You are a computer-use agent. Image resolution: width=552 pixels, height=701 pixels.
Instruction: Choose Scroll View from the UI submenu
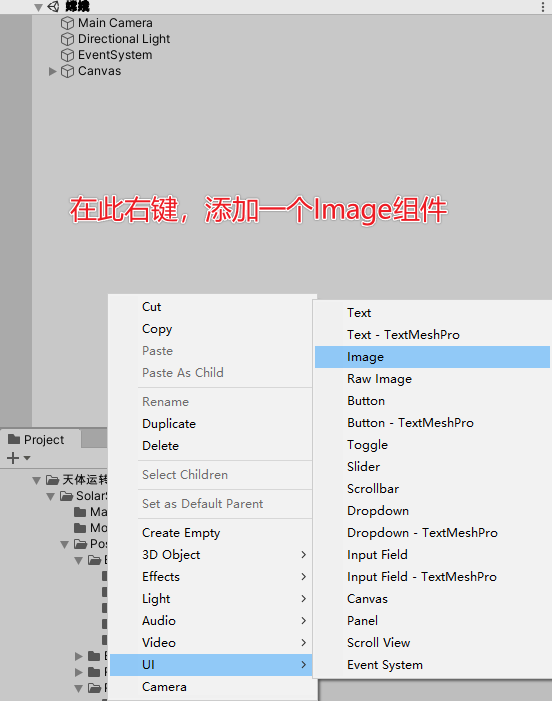[432, 642]
